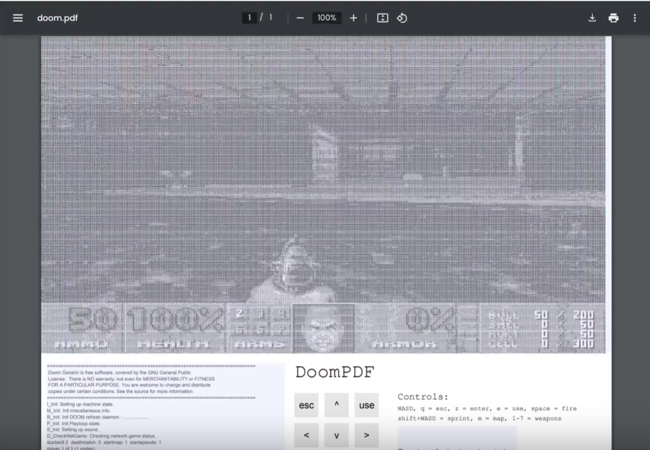Print the PDF document
This screenshot has height=450, width=650.
coord(614,18)
